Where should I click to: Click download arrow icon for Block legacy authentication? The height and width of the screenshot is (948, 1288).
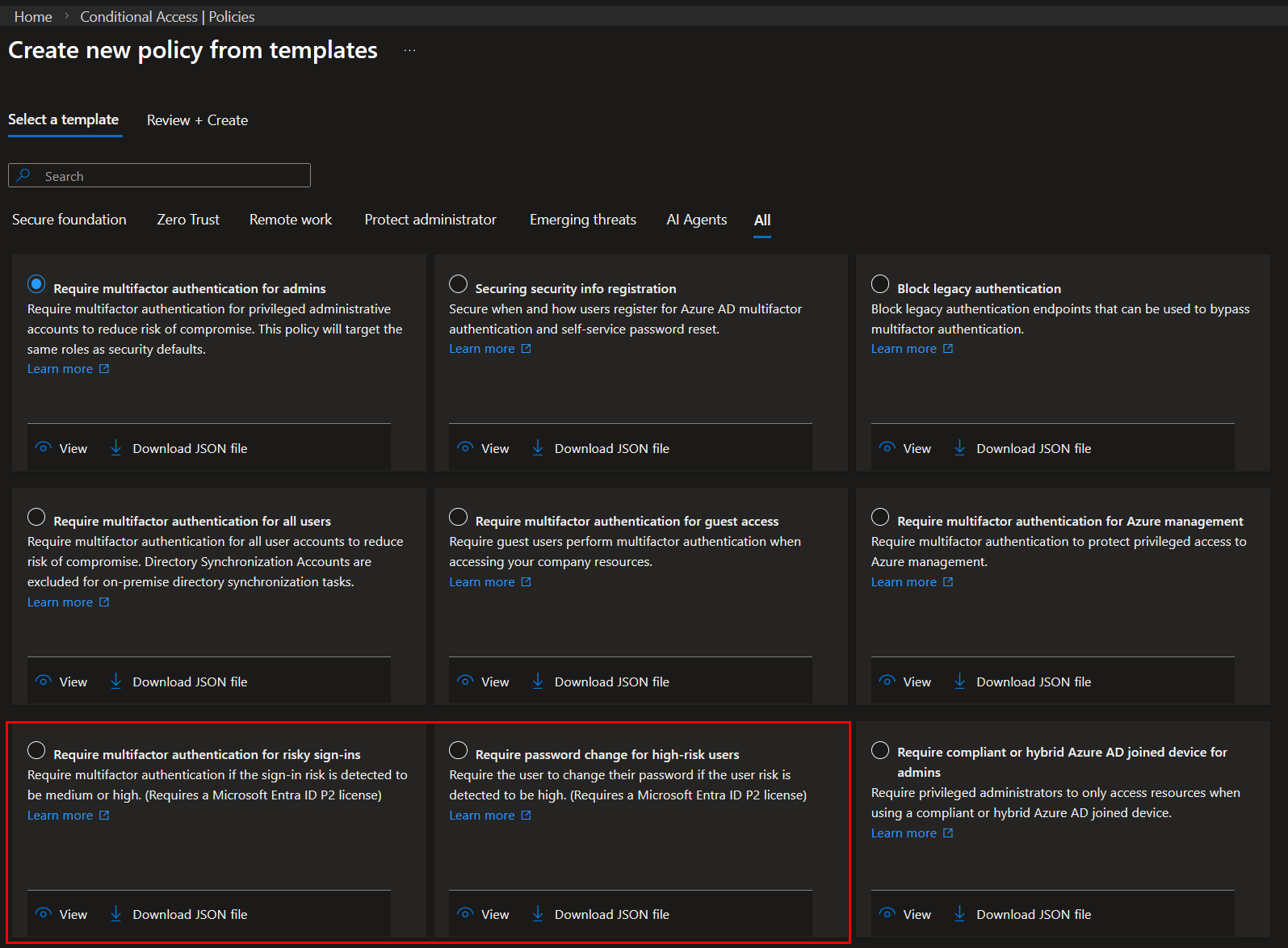click(959, 447)
